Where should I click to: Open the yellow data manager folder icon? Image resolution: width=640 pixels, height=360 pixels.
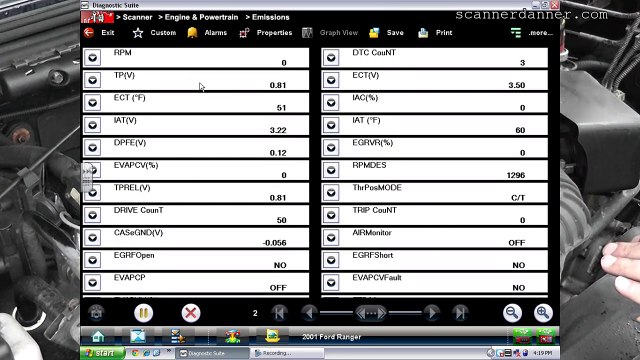click(272, 336)
